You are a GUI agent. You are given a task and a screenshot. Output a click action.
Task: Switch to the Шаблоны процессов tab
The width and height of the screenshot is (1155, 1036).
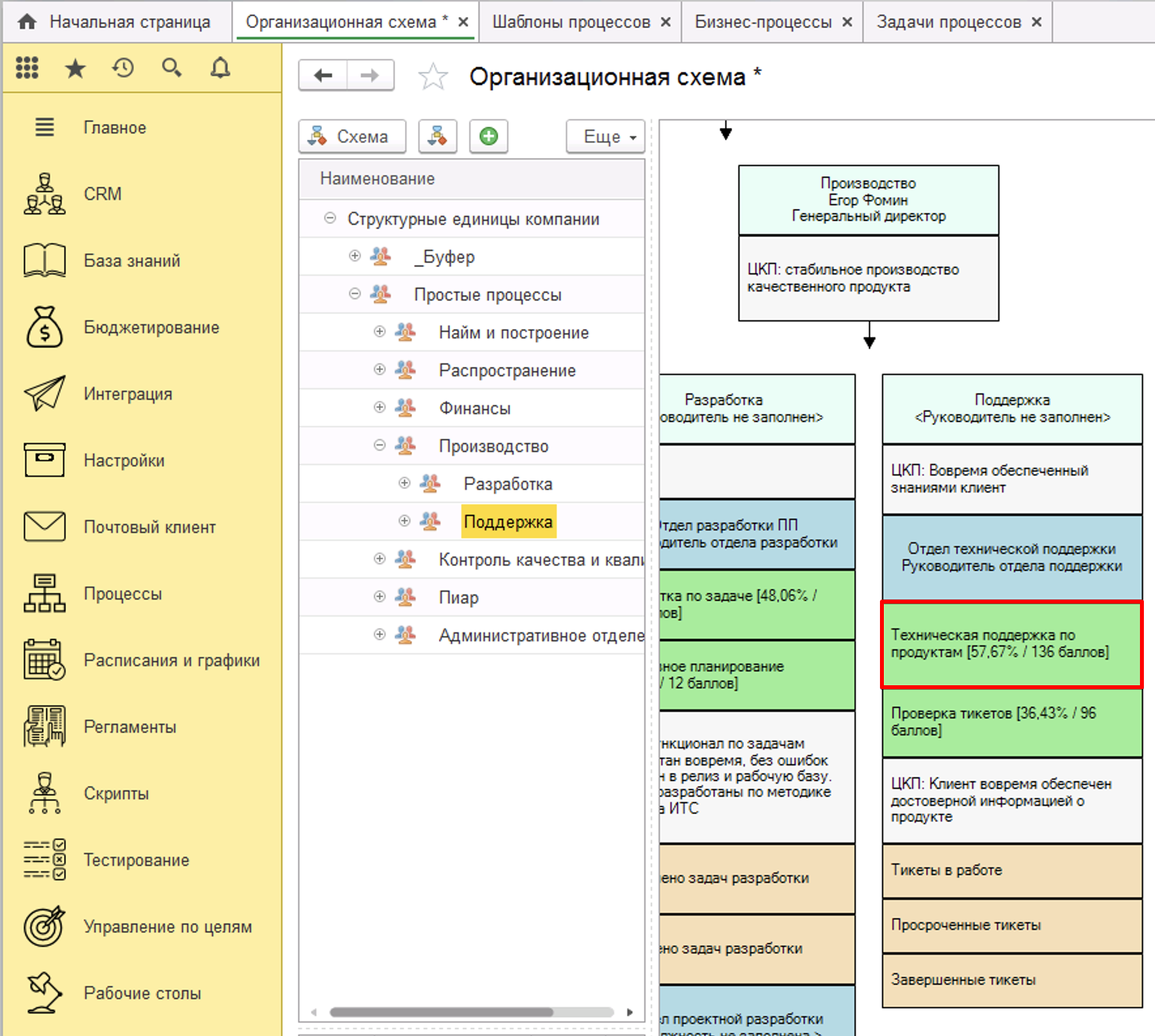[x=571, y=22]
